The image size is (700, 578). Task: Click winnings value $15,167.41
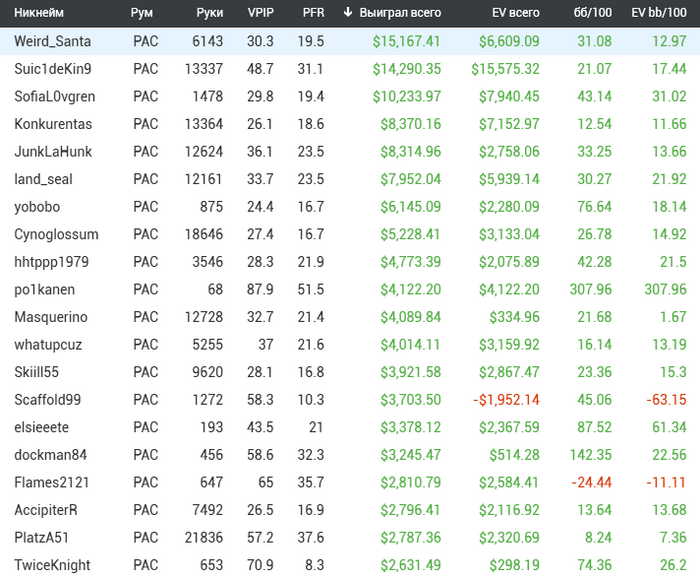[x=407, y=42]
